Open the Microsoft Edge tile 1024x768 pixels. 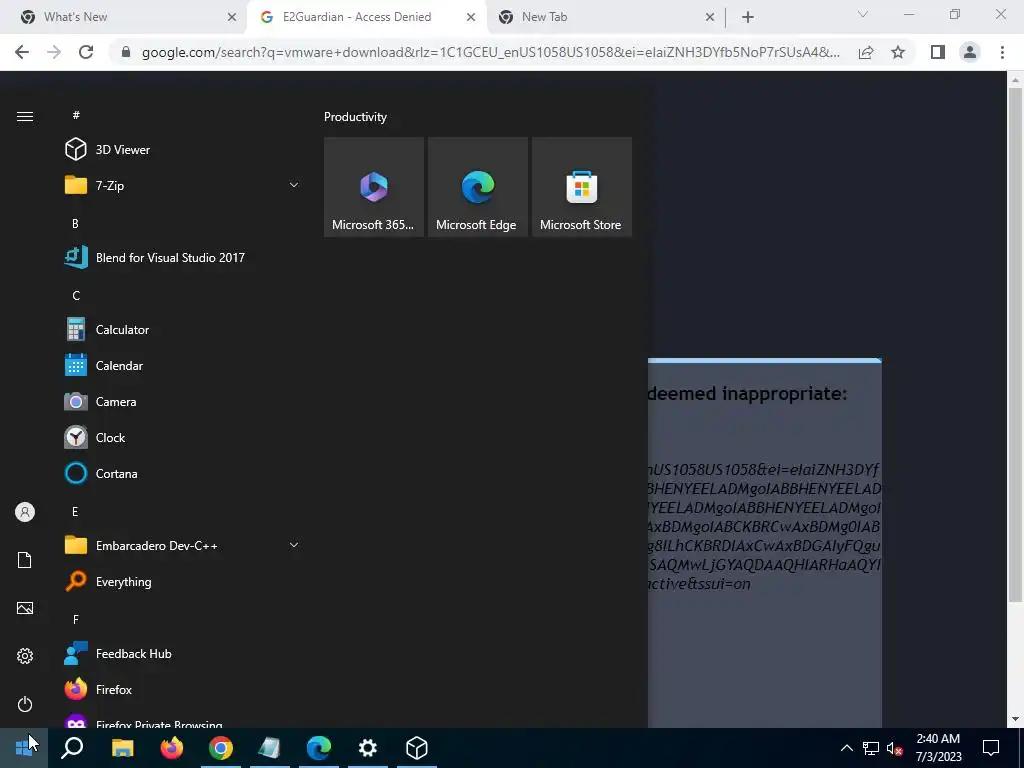(477, 187)
